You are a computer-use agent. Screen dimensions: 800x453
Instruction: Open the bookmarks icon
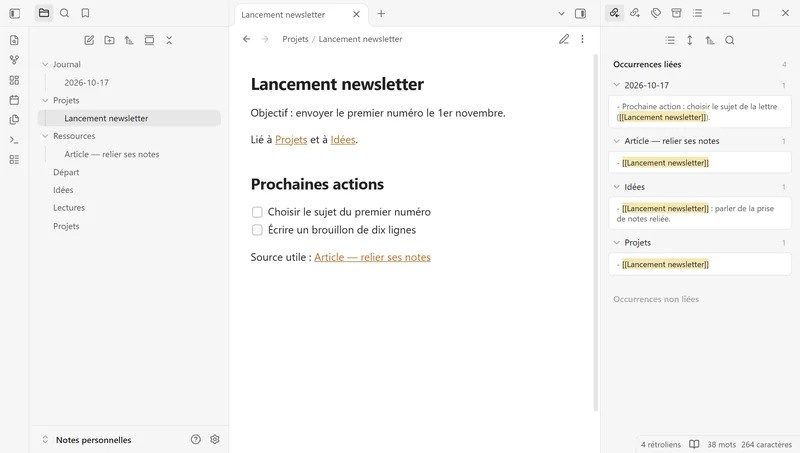pos(85,13)
